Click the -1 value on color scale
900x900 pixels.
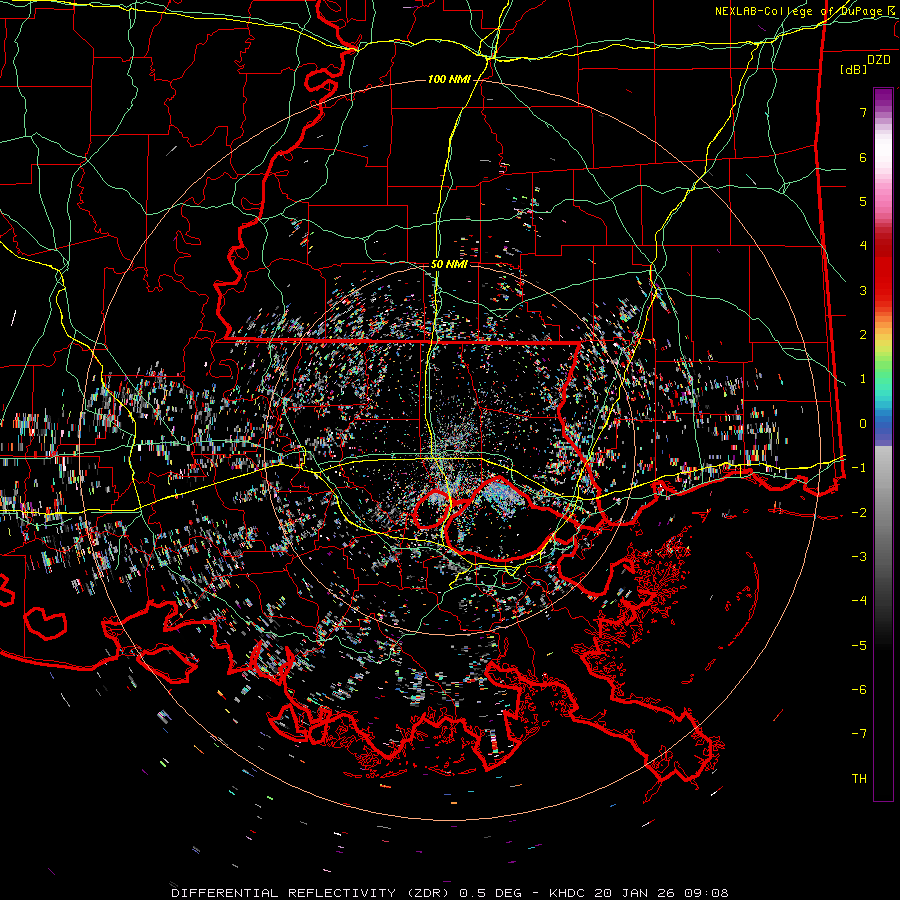click(859, 468)
